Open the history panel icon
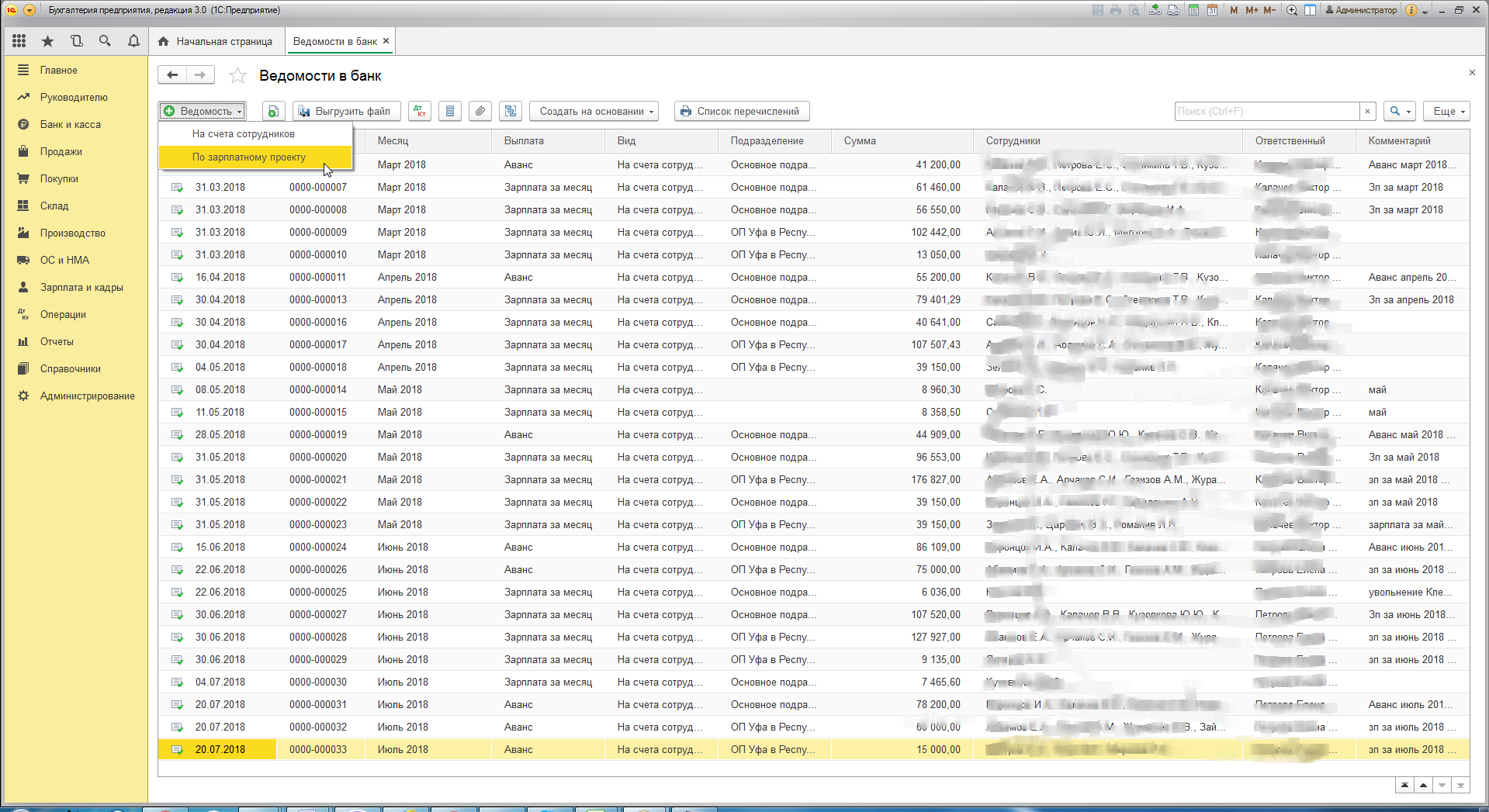 click(76, 41)
